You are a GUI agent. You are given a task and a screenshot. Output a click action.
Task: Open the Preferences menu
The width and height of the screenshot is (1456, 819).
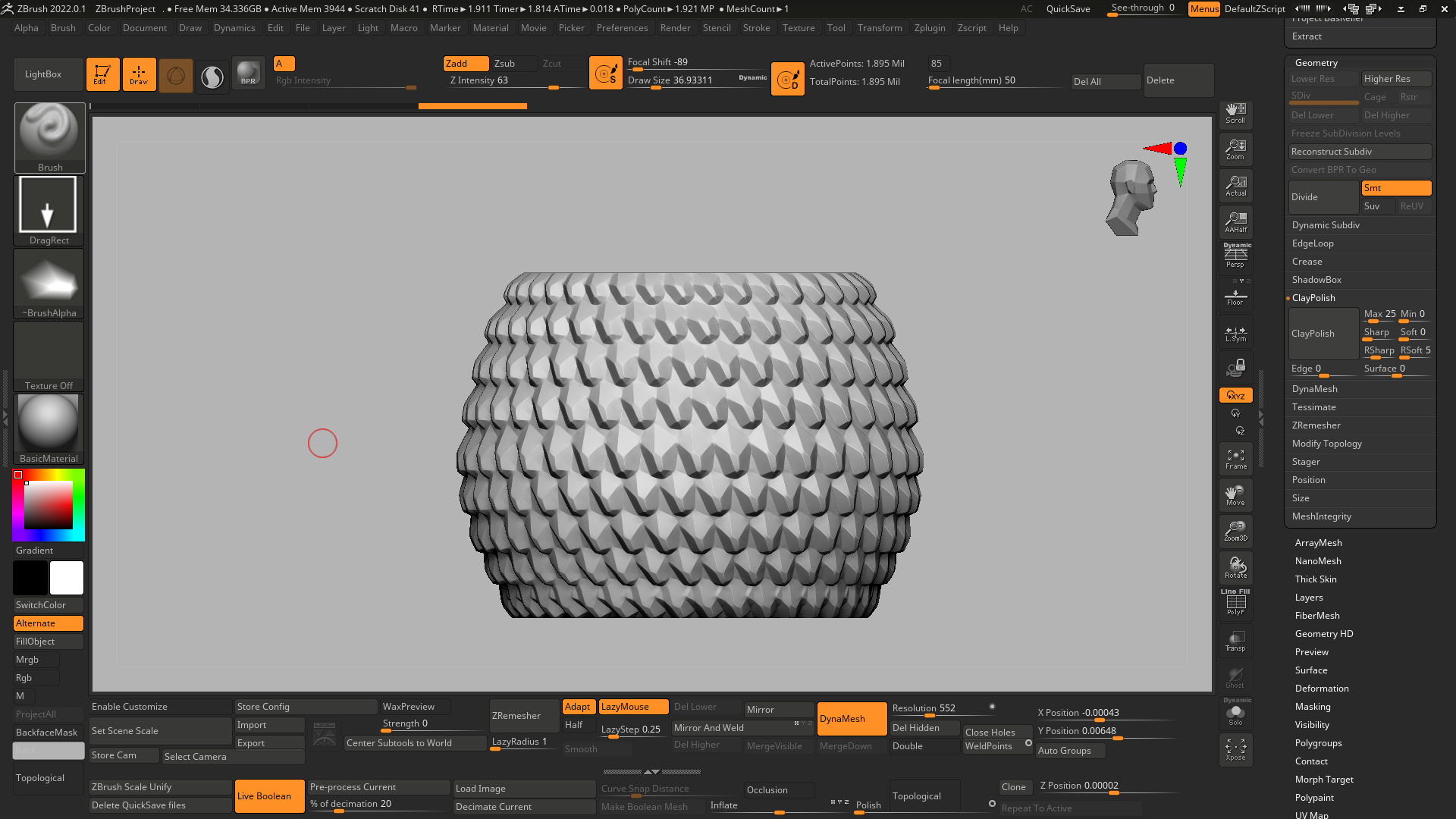coord(622,28)
